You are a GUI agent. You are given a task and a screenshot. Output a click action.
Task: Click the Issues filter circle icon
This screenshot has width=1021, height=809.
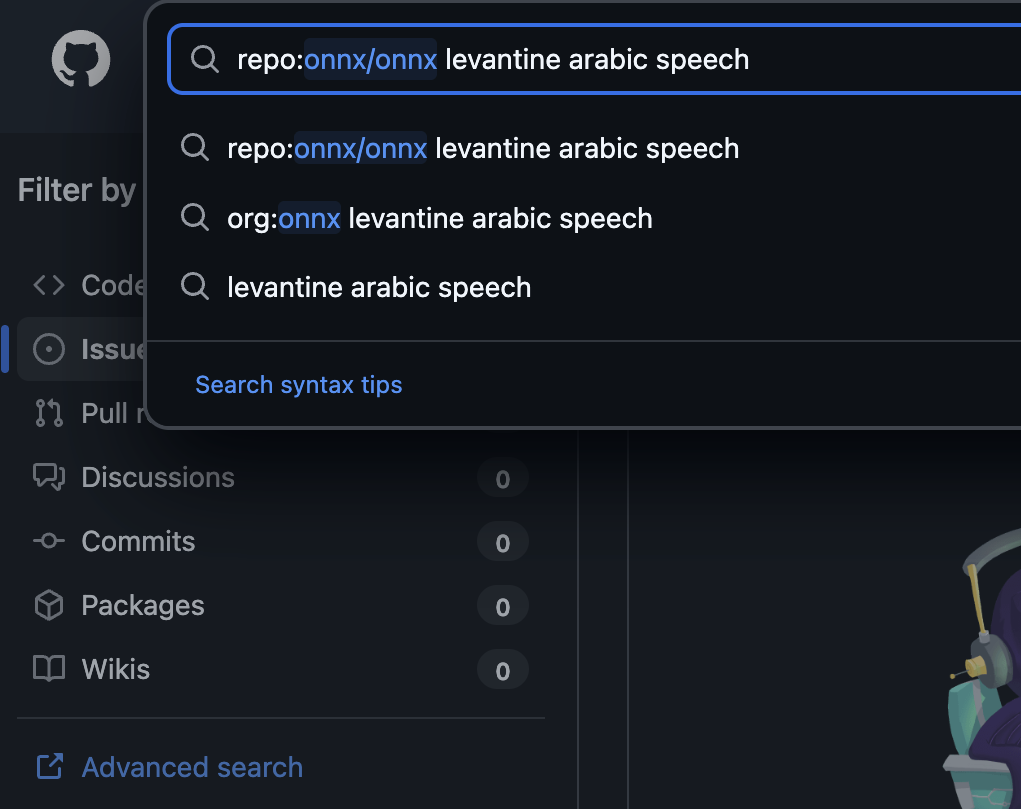click(49, 349)
